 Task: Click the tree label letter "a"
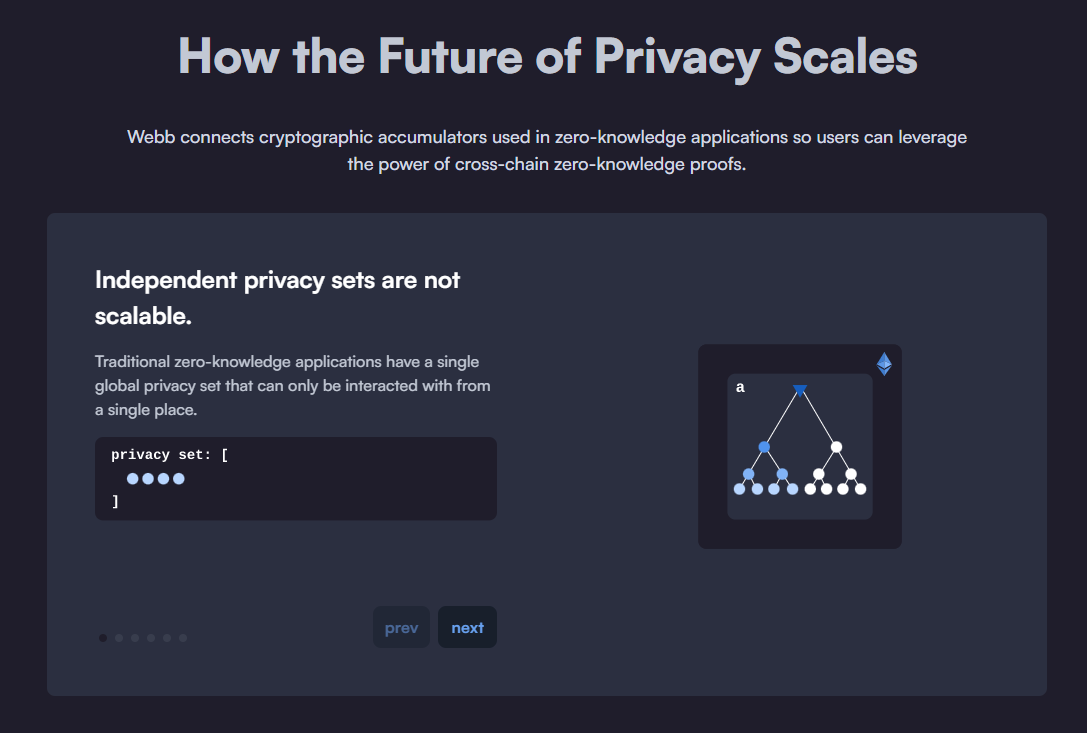(740, 388)
